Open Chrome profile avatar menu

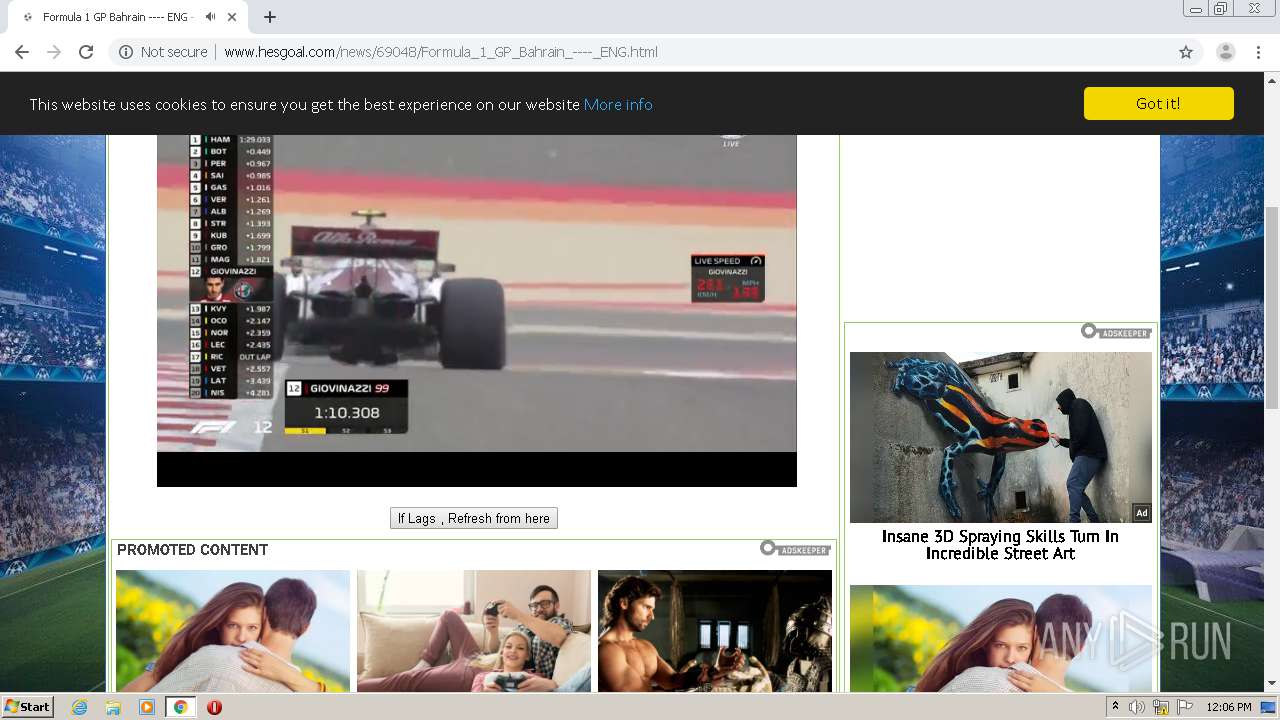click(x=1225, y=52)
